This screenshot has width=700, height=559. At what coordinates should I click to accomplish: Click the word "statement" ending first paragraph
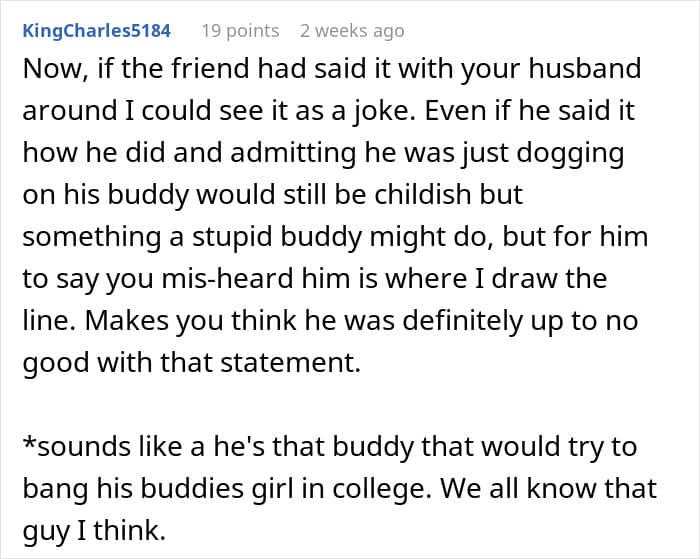coord(287,362)
